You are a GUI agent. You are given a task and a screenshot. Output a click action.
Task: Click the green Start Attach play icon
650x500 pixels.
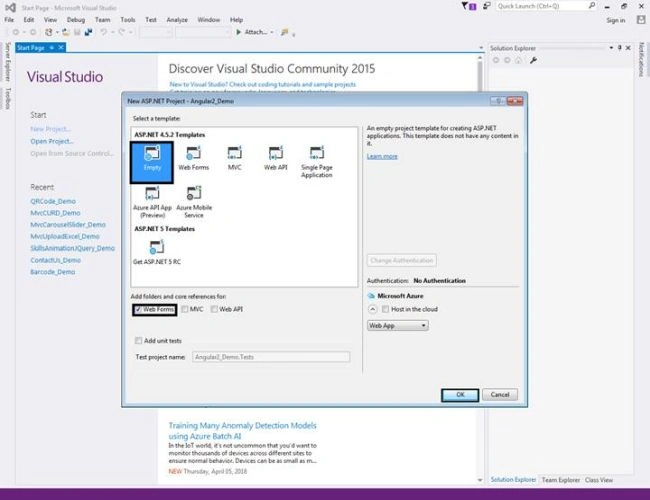pos(239,32)
